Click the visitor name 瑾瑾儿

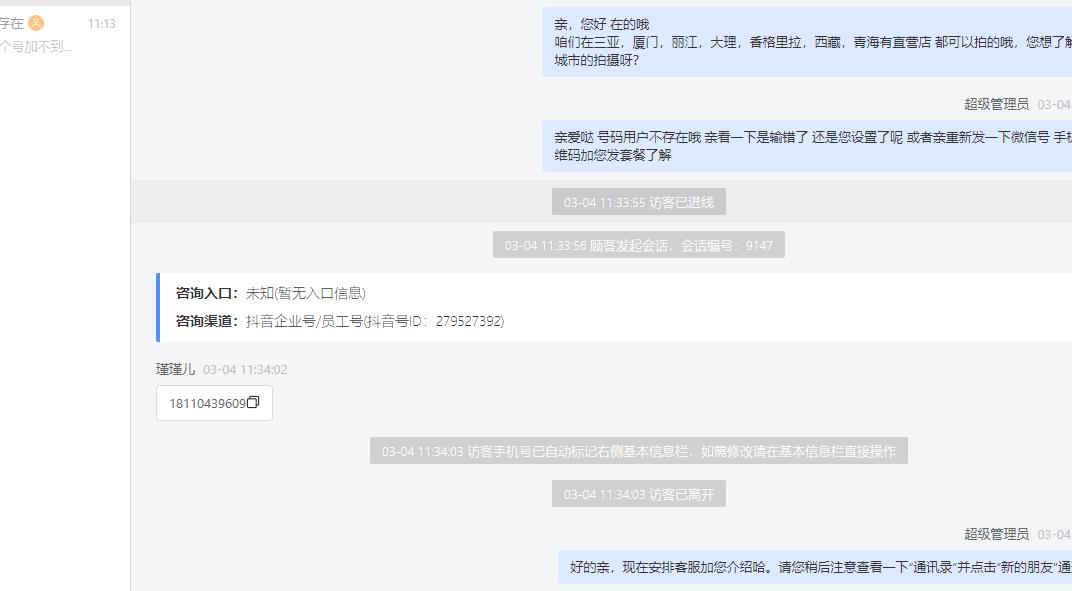pos(176,369)
